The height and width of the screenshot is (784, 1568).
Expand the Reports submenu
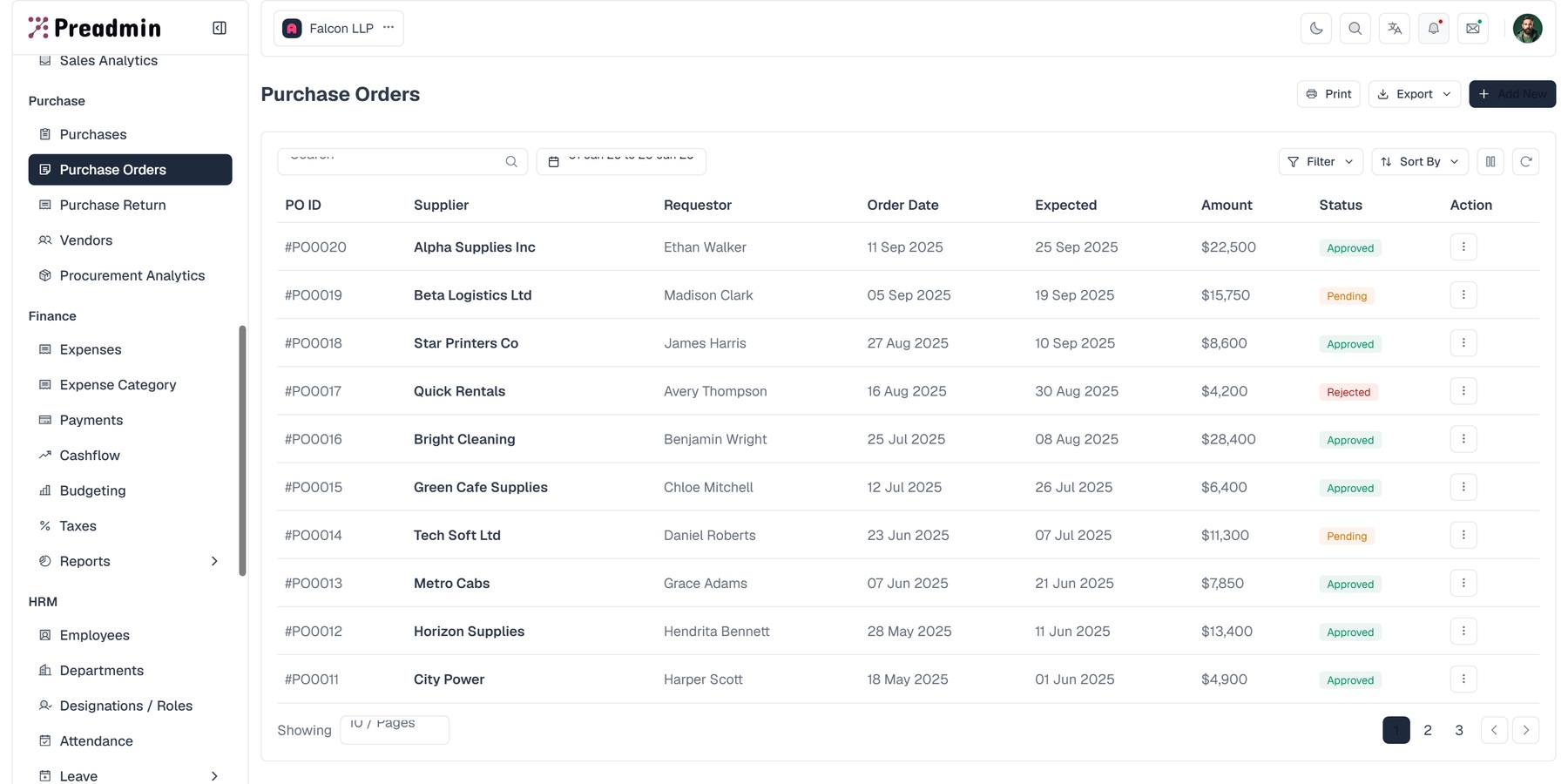[x=130, y=561]
